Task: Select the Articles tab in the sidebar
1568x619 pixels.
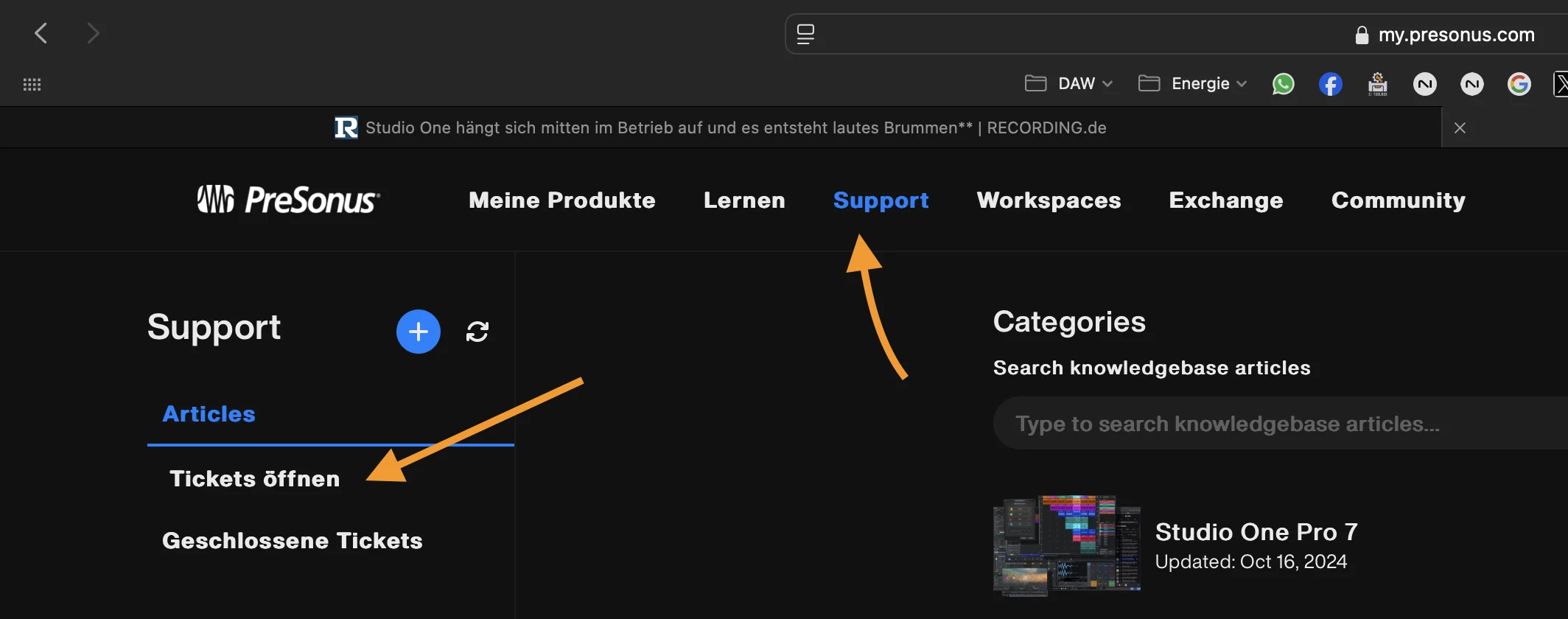Action: point(209,414)
